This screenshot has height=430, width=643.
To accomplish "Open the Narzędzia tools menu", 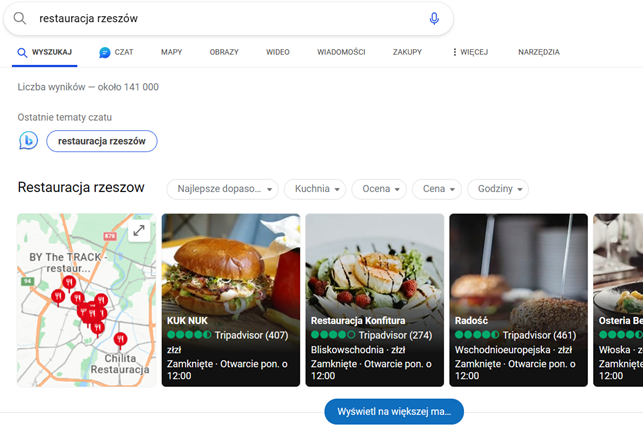I will click(x=538, y=52).
